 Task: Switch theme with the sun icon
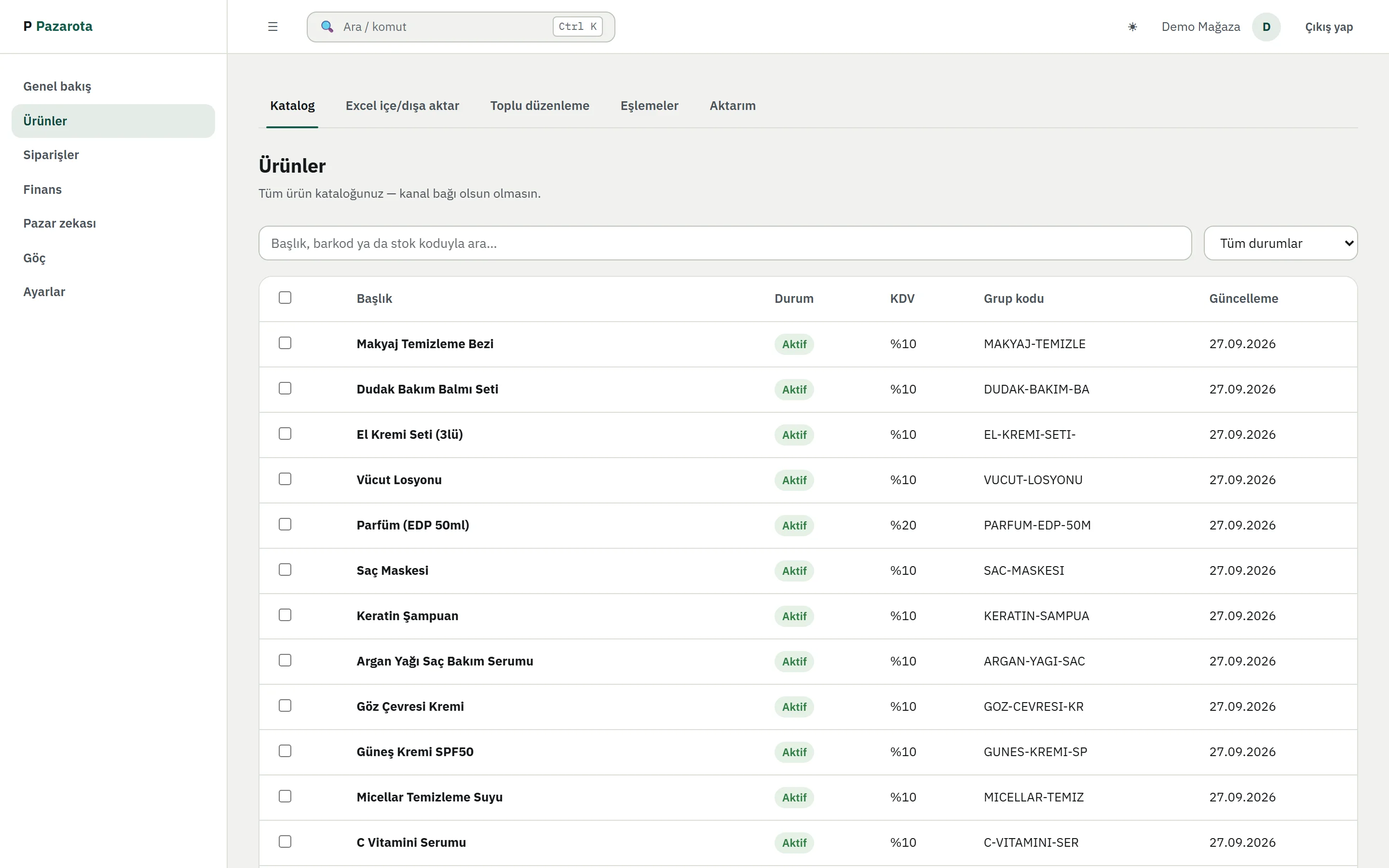tap(1132, 27)
